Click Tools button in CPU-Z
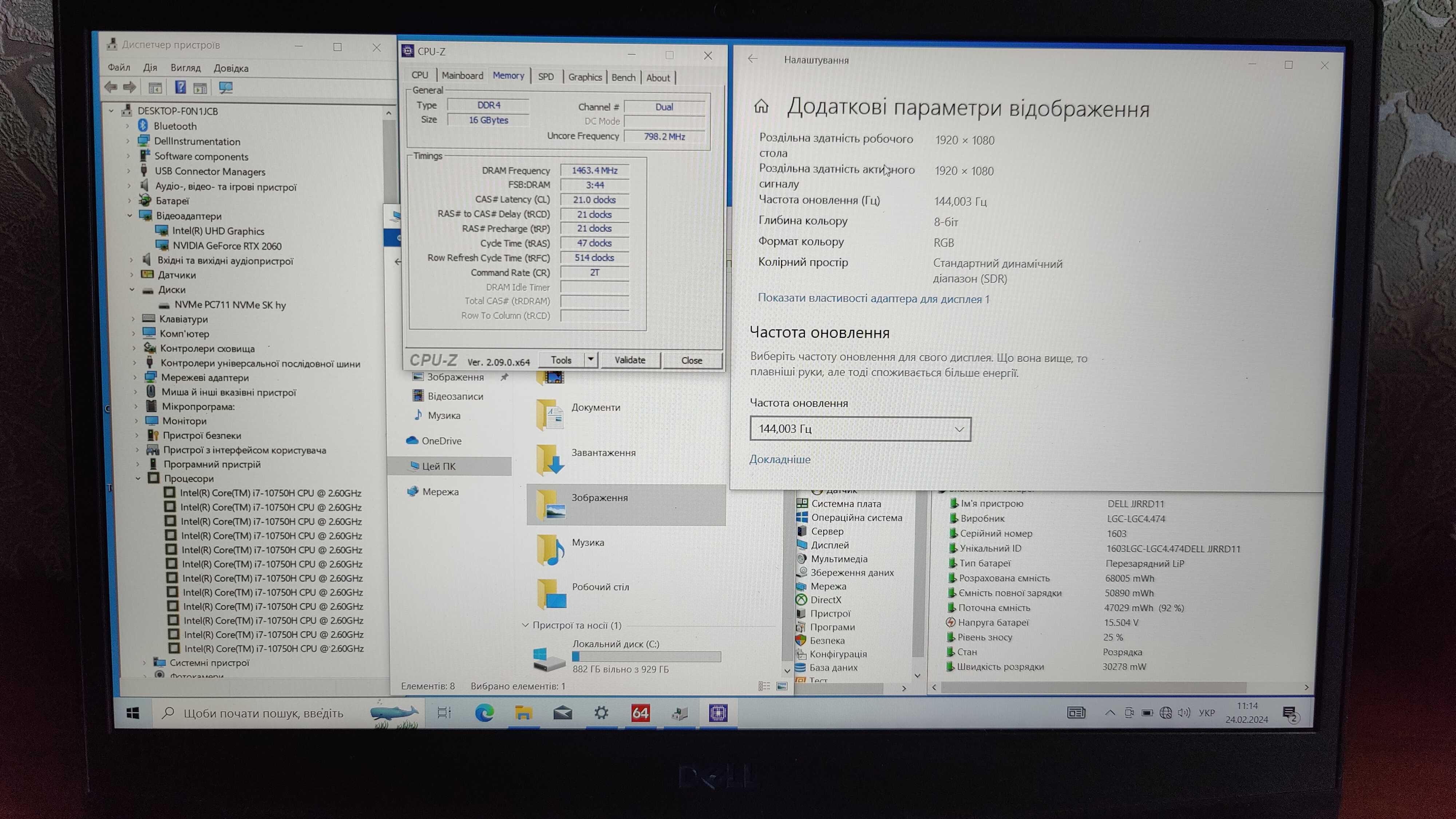The height and width of the screenshot is (819, 1456). (x=561, y=360)
